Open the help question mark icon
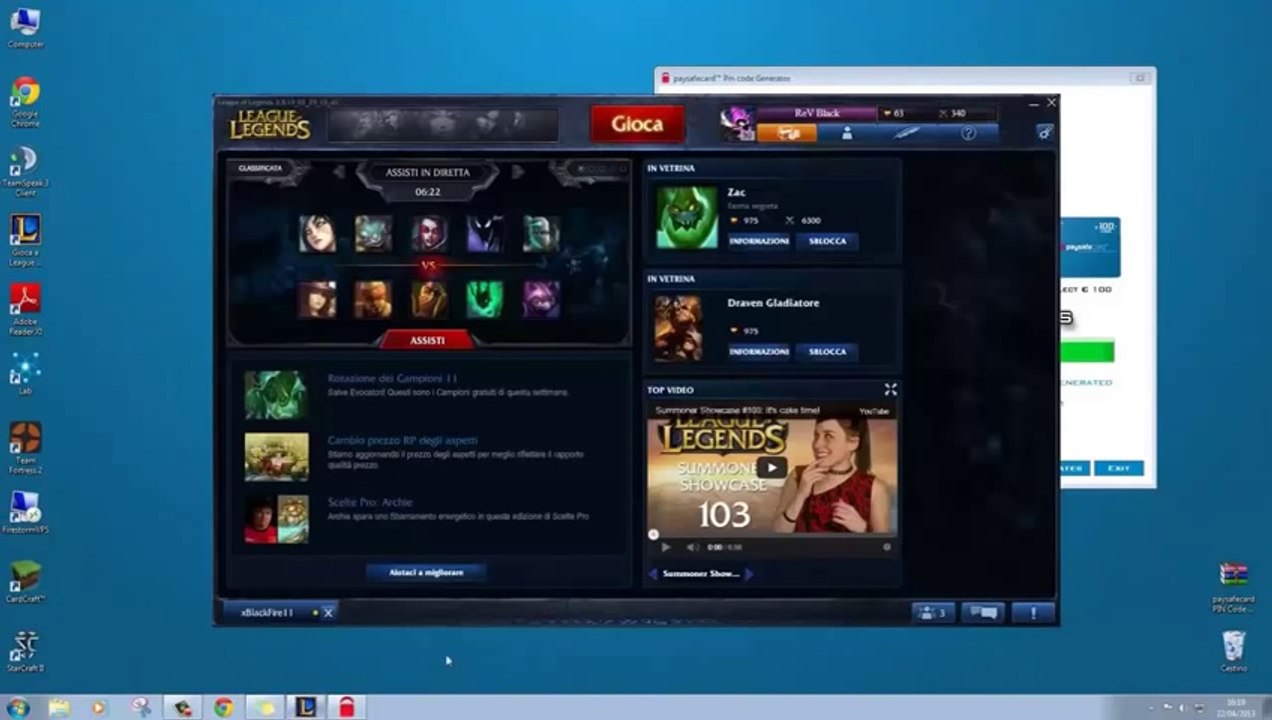This screenshot has width=1272, height=720. (x=968, y=133)
